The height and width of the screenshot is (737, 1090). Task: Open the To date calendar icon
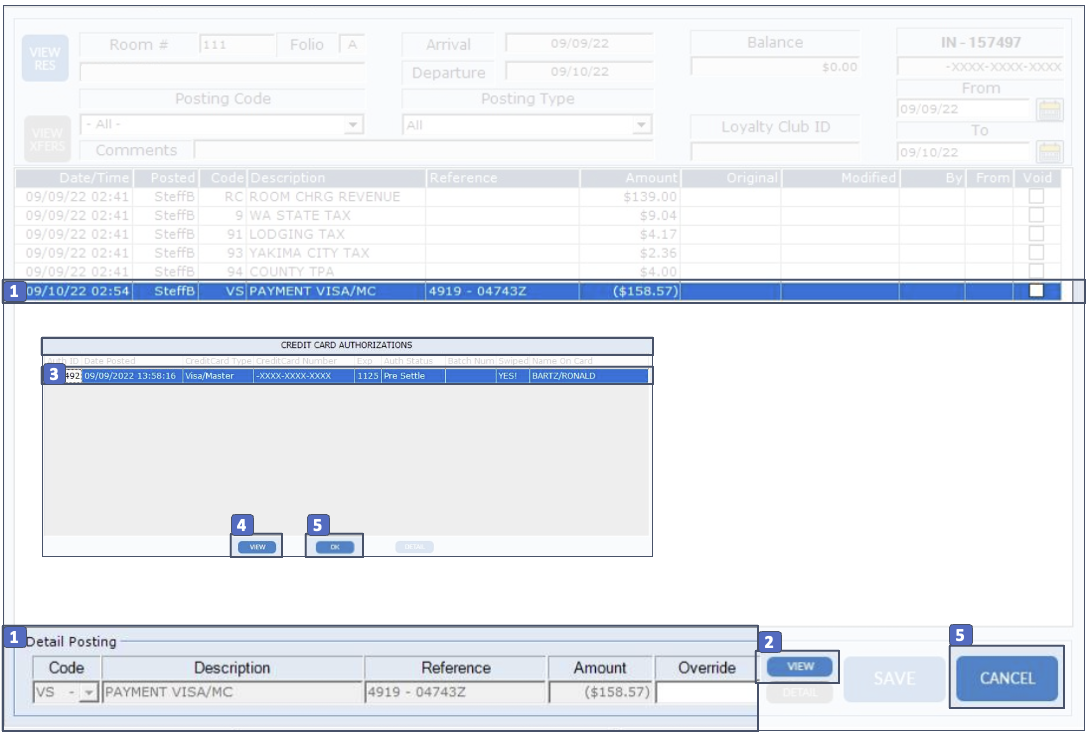(x=1049, y=152)
